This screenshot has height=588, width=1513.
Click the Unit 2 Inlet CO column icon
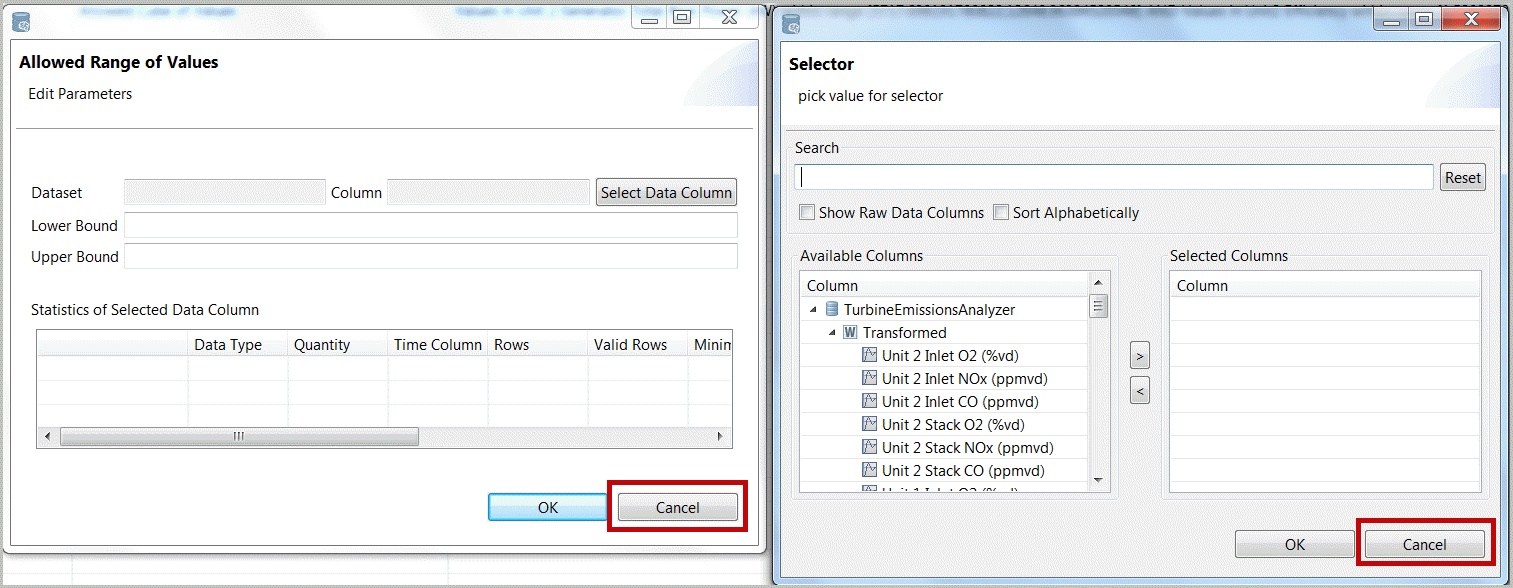click(x=869, y=401)
